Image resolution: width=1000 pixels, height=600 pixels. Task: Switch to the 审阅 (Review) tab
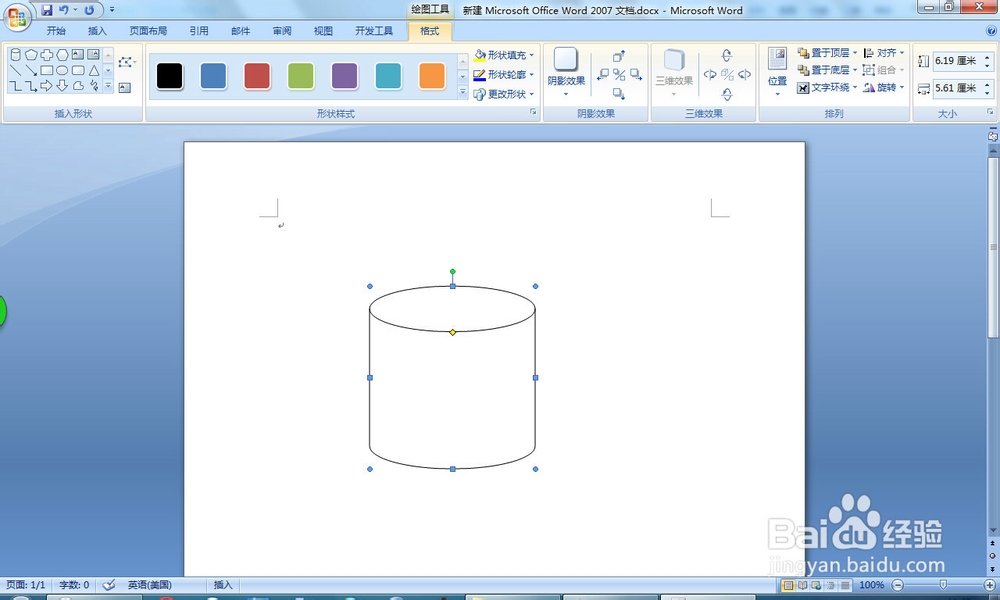(282, 31)
